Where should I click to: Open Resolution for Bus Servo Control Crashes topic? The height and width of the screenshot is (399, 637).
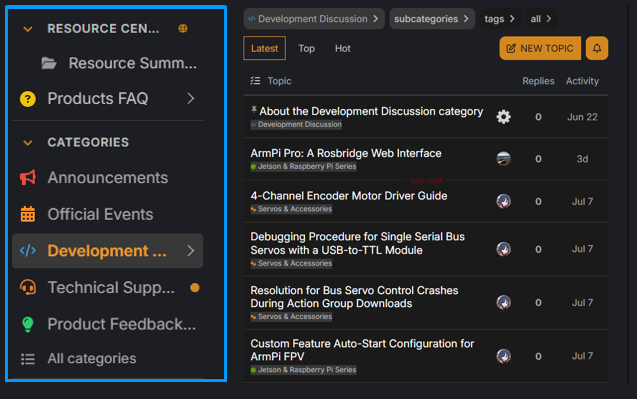pos(354,297)
